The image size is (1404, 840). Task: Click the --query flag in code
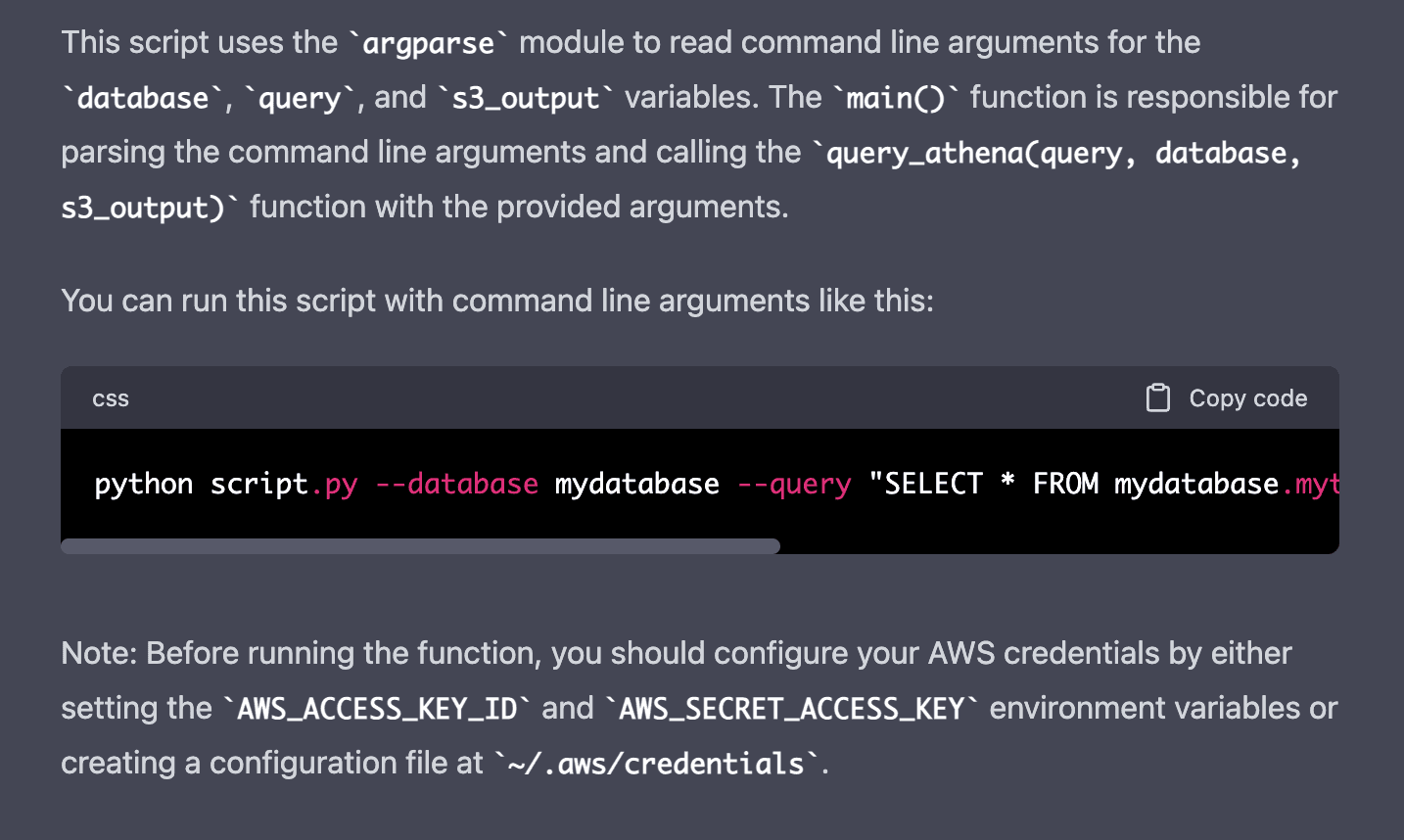pyautogui.click(x=793, y=485)
